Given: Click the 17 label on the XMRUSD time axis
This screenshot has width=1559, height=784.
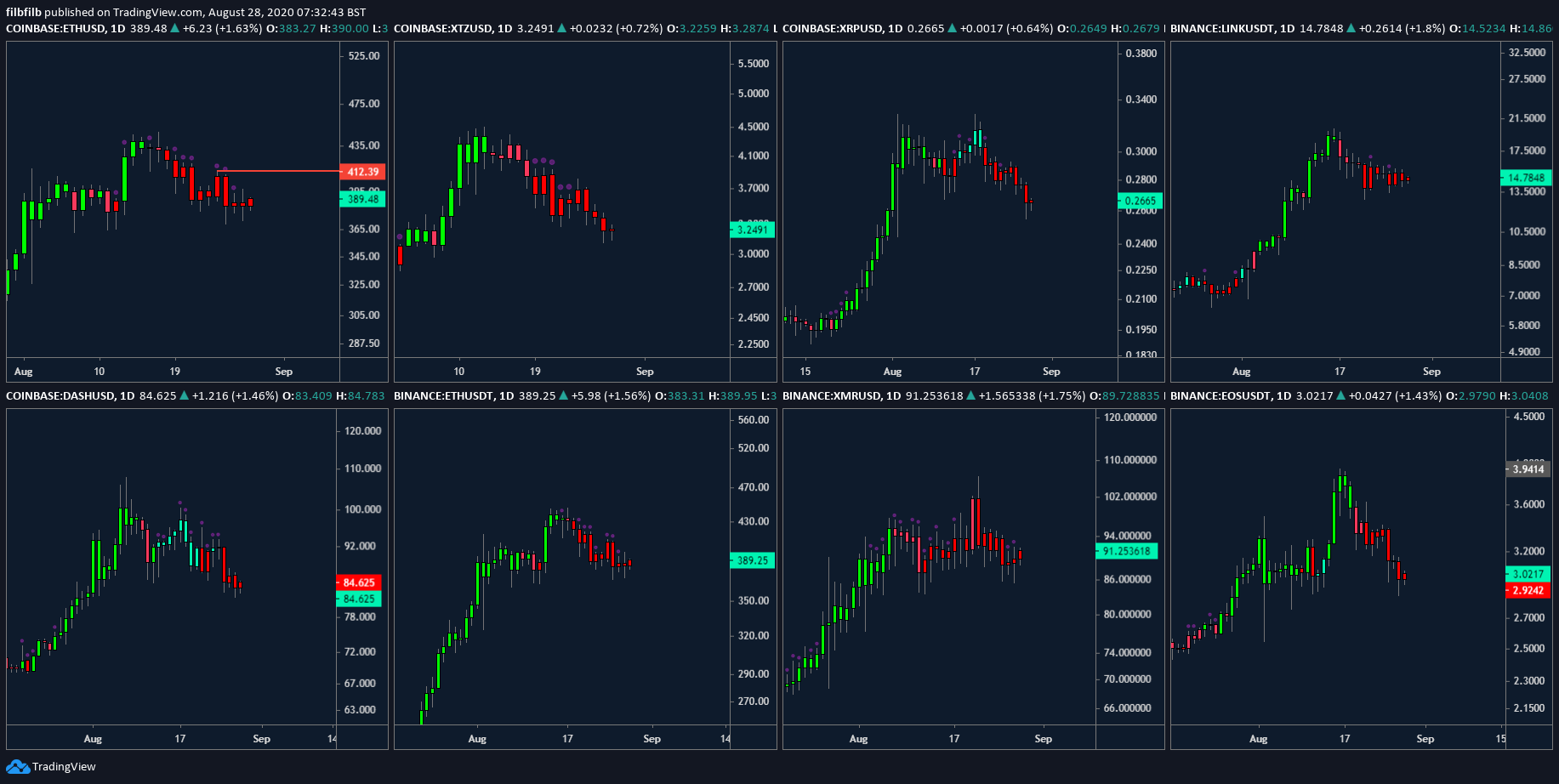Looking at the screenshot, I should 954,739.
